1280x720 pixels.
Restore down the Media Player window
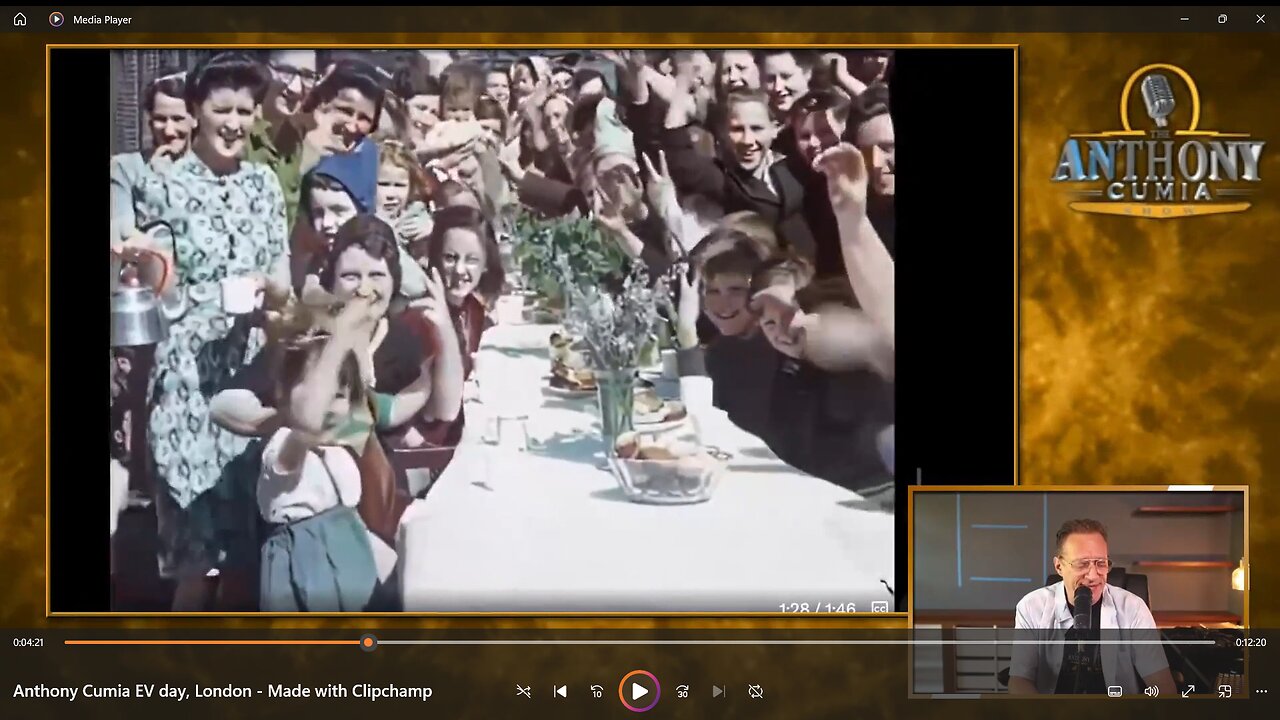pos(1222,19)
